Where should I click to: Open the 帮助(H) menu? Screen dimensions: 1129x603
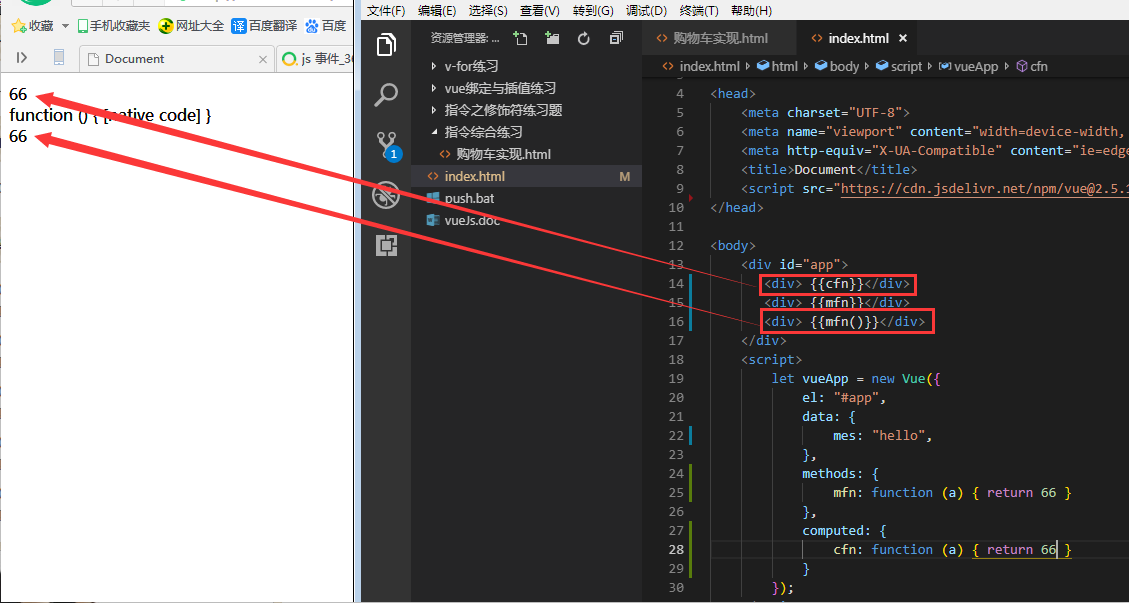coord(751,10)
